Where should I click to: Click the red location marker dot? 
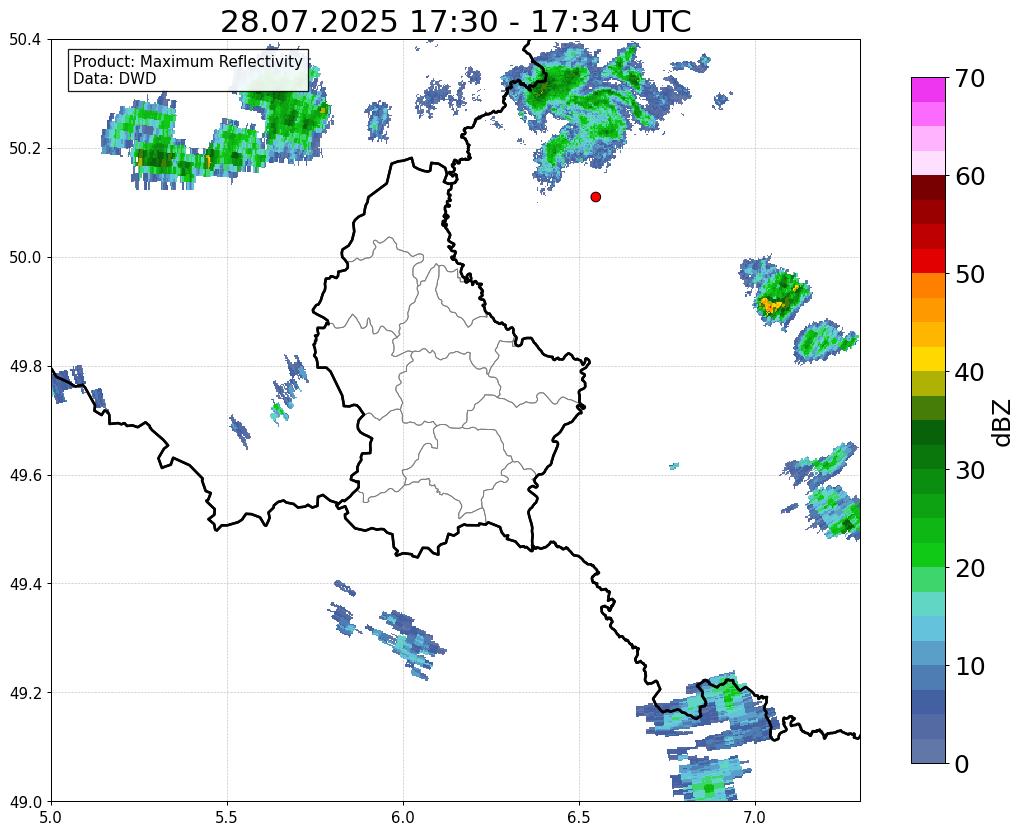[x=595, y=196]
